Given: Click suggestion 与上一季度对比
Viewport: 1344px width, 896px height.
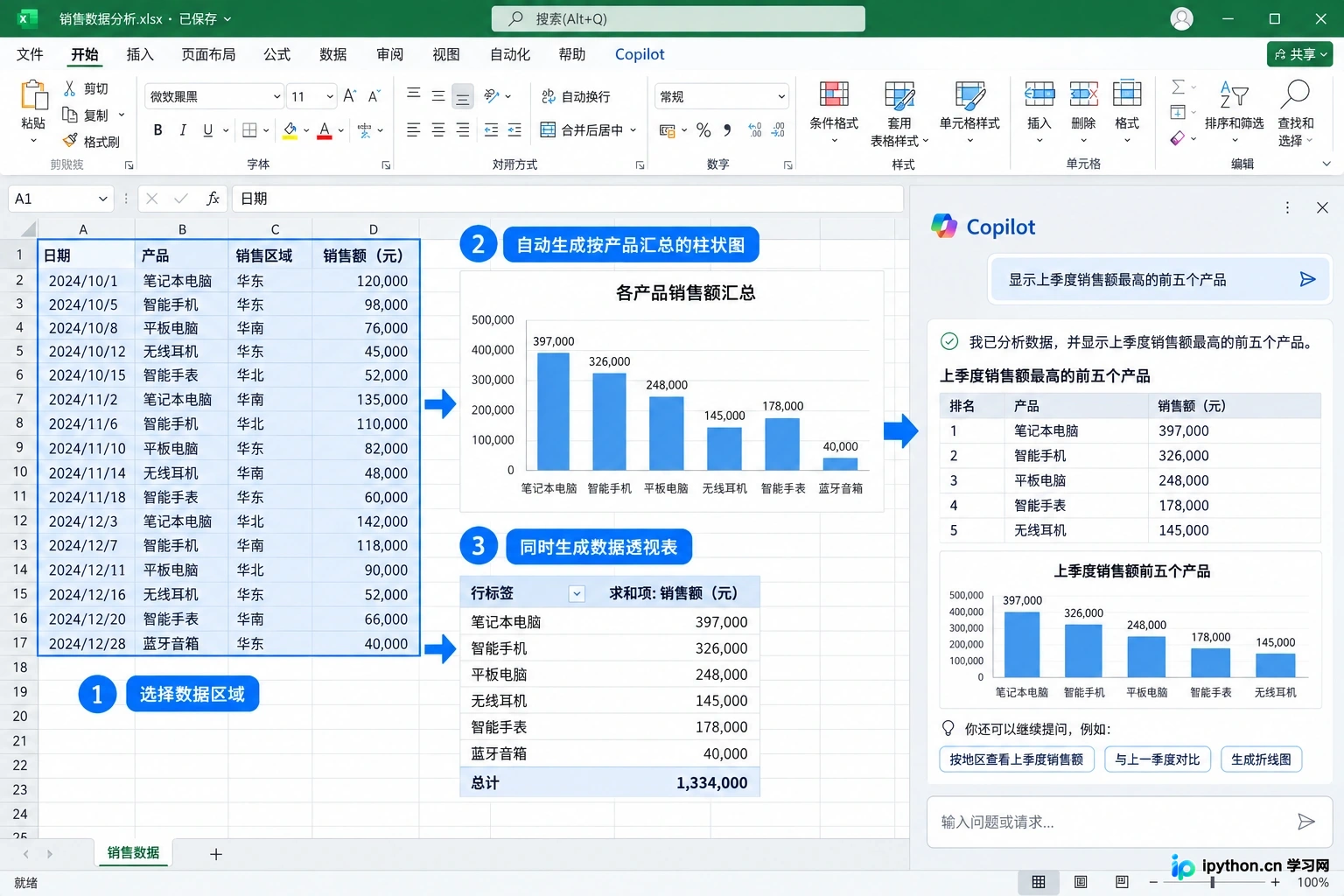Looking at the screenshot, I should [x=1158, y=759].
